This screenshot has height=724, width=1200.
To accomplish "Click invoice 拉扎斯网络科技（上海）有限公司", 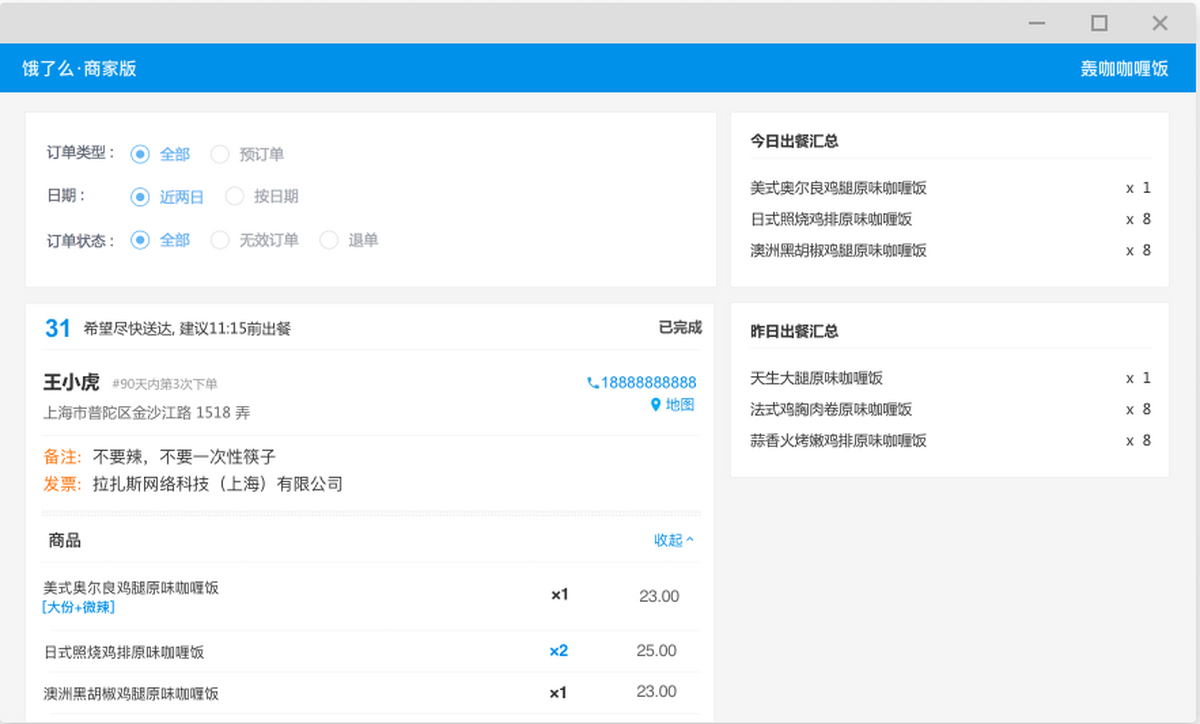I will point(218,485).
